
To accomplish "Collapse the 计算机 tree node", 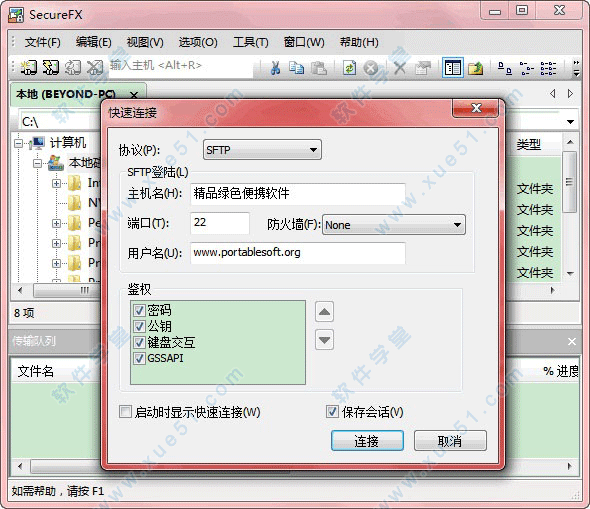I will coord(18,143).
